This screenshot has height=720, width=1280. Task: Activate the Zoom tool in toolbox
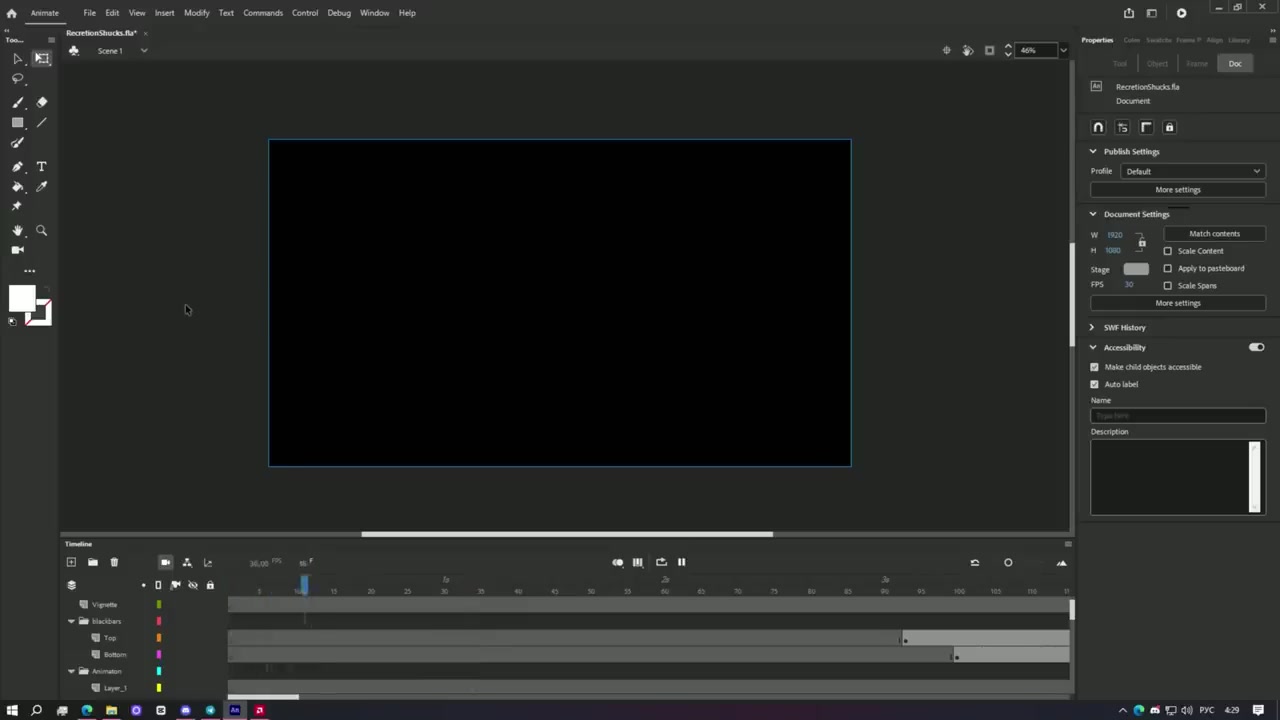click(41, 231)
